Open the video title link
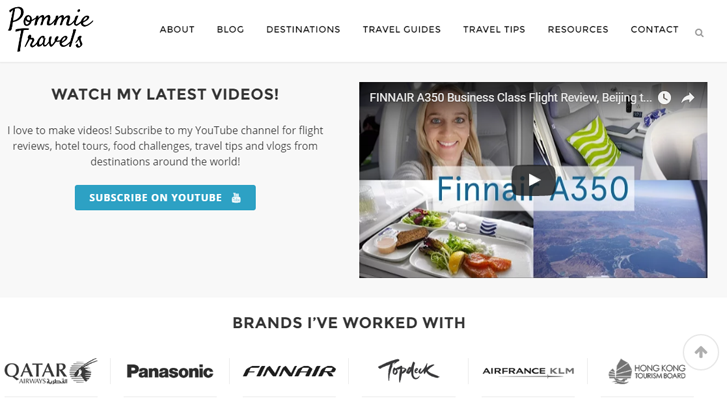This screenshot has width=727, height=405. pos(510,97)
